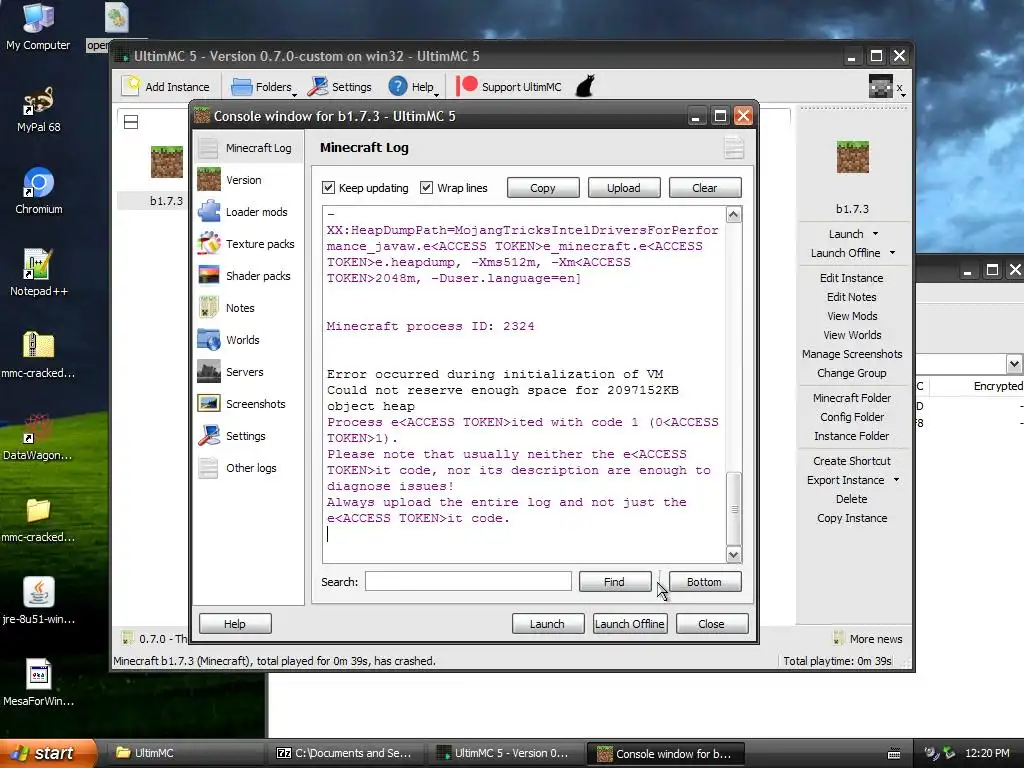Open the Config Folder action
This screenshot has width=1024, height=768.
852,417
